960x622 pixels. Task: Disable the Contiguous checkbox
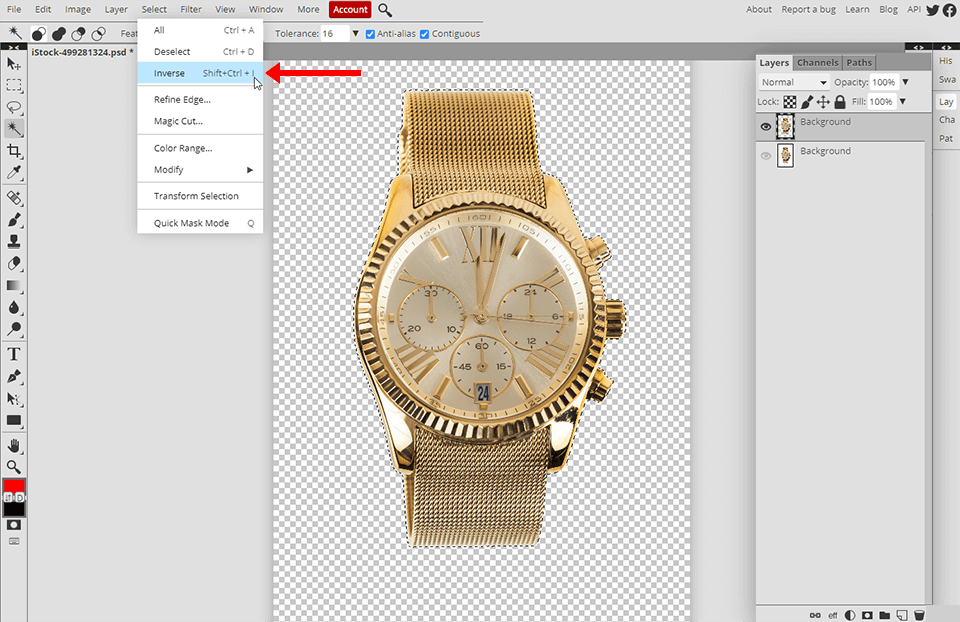point(425,34)
